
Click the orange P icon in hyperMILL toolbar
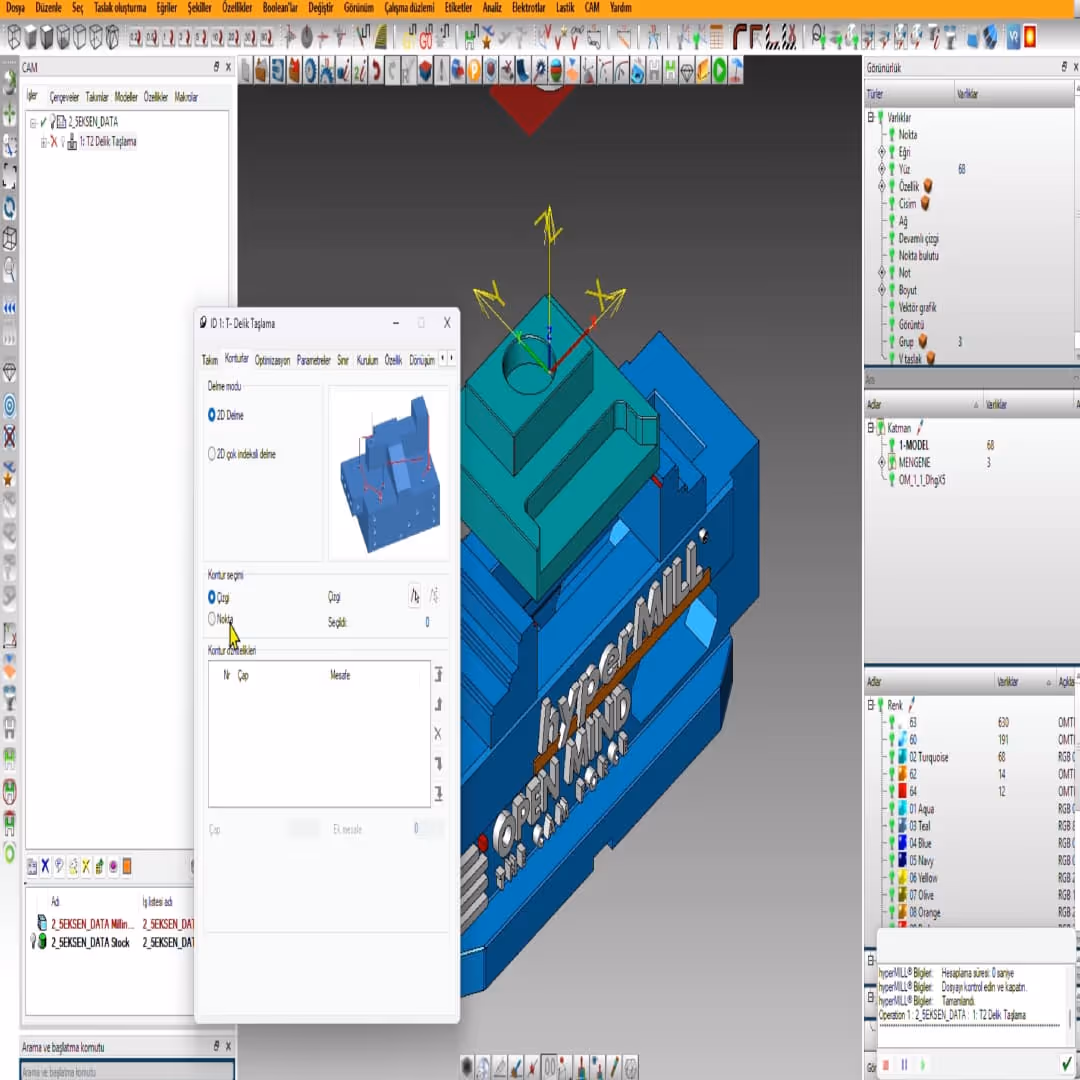tap(474, 71)
